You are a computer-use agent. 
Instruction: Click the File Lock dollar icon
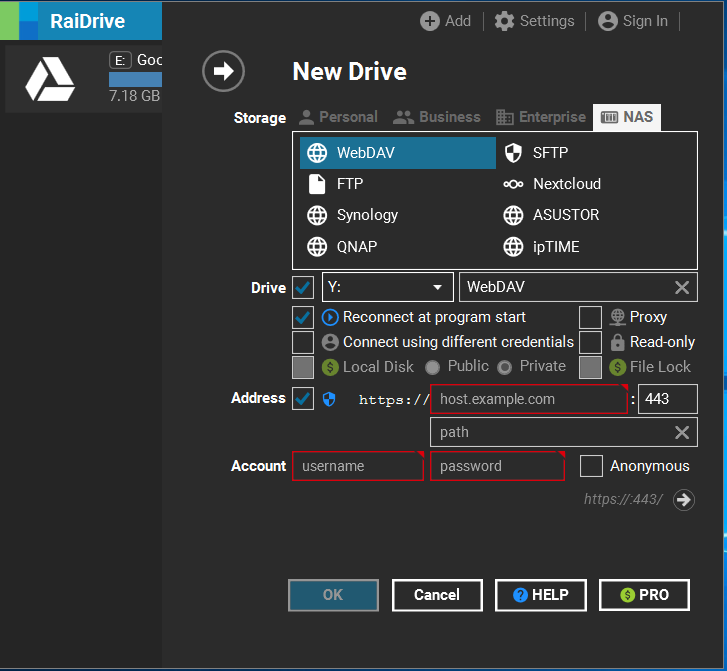coord(617,367)
